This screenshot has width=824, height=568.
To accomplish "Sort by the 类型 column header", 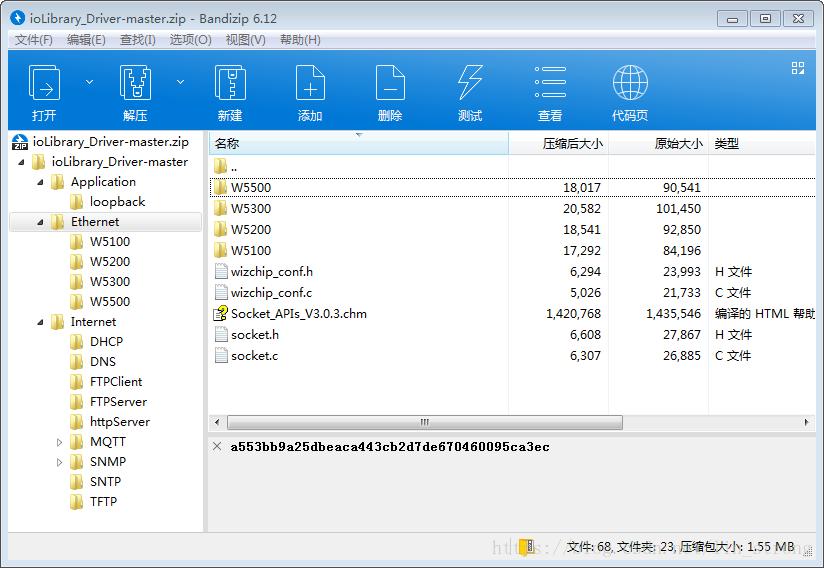I will click(762, 143).
